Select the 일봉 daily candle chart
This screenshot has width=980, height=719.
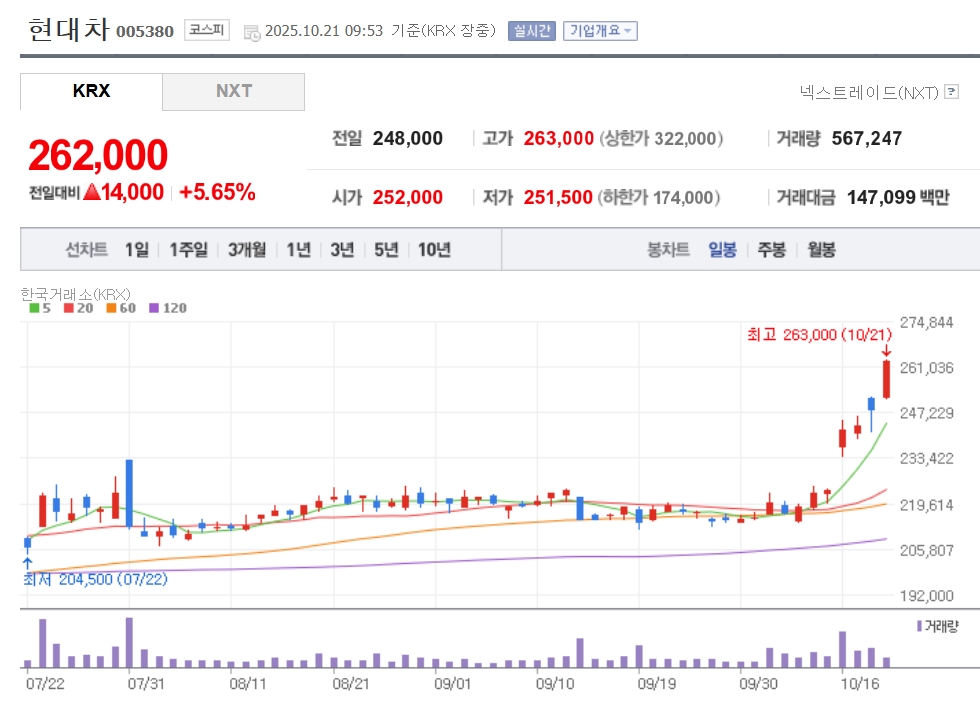point(722,249)
